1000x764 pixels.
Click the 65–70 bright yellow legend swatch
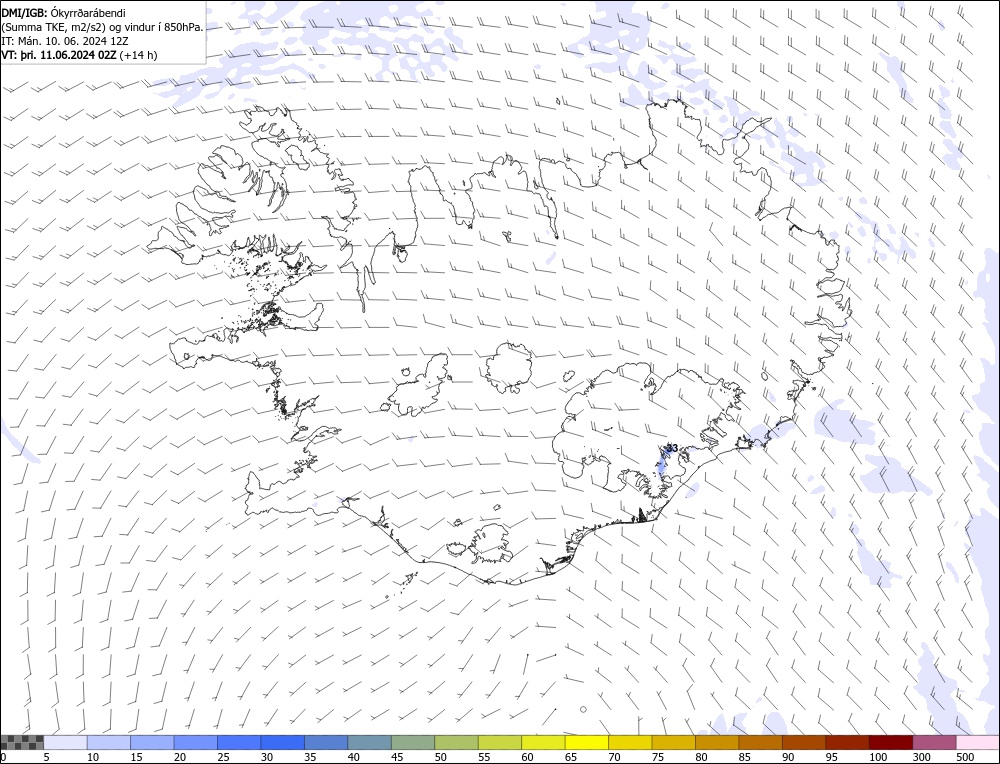tap(587, 742)
